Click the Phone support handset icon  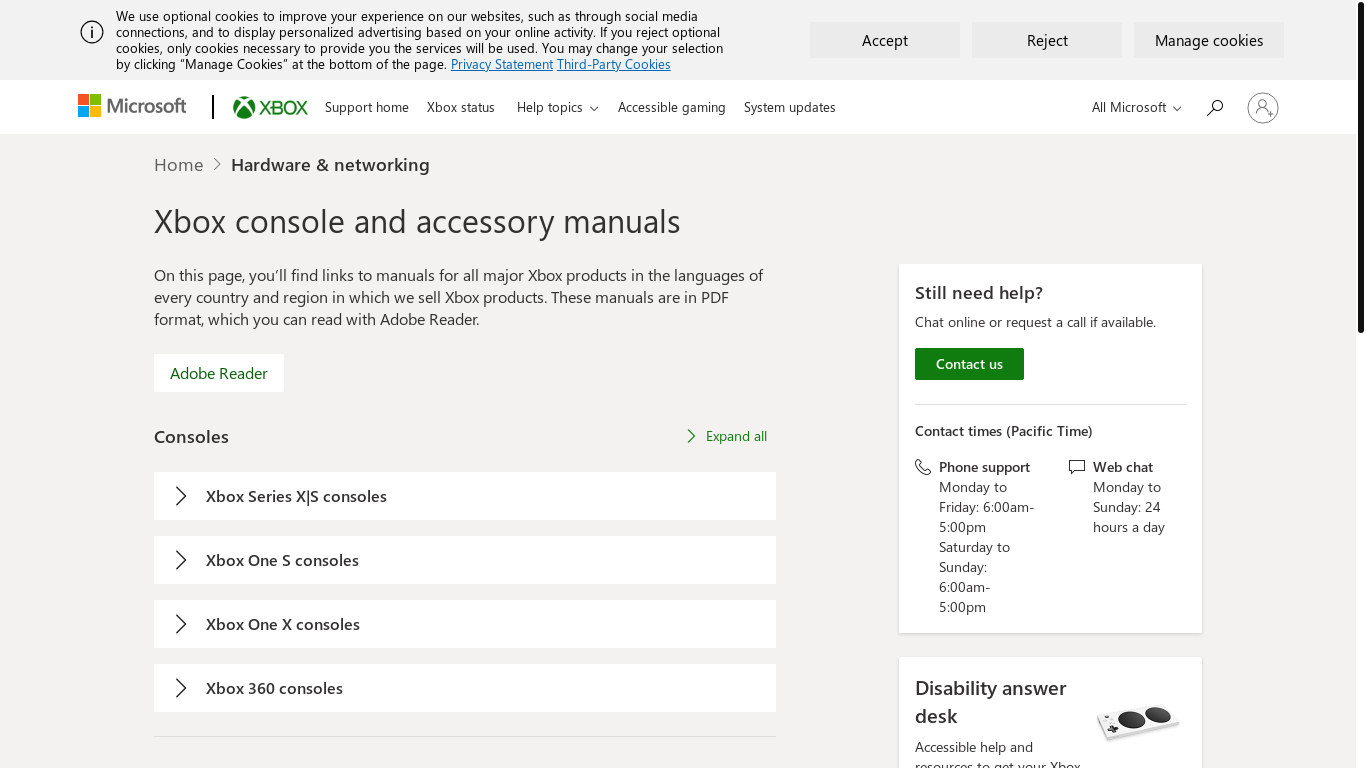(x=923, y=467)
